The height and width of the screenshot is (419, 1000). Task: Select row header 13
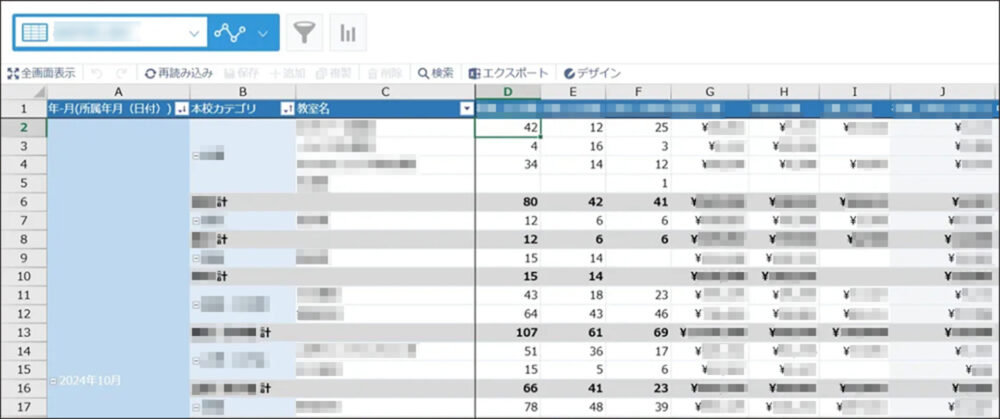click(24, 332)
